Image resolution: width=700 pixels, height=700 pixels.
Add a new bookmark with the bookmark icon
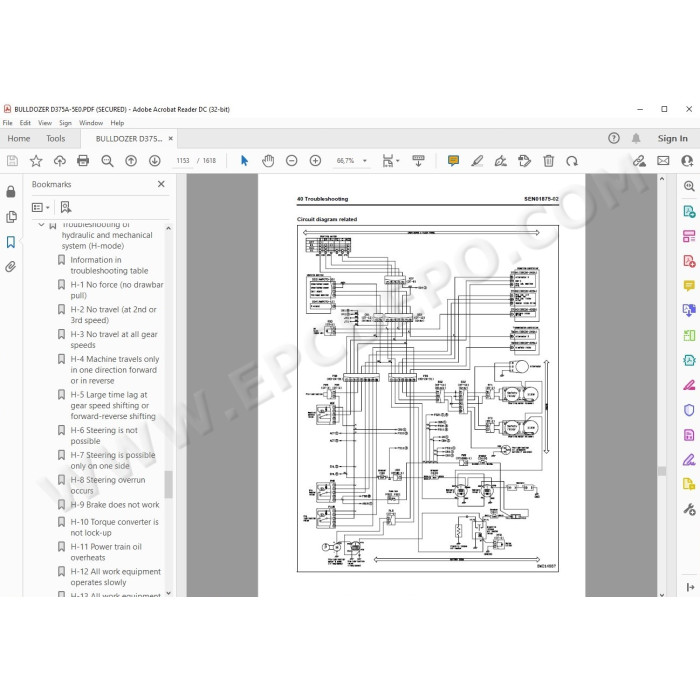[x=66, y=207]
